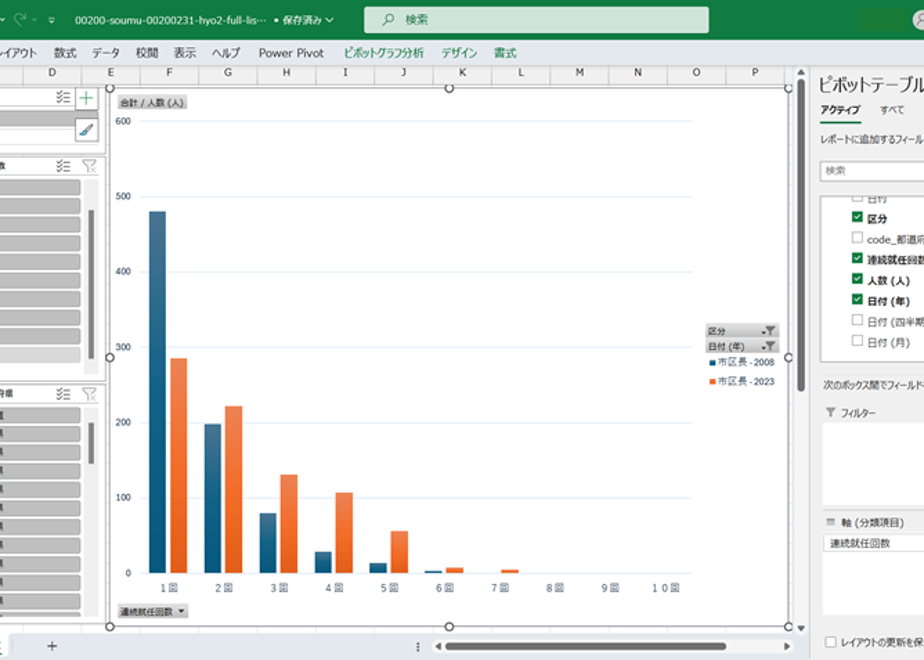Image resolution: width=924 pixels, height=660 pixels.
Task: Click the sheet tab bar options dots
Action: [x=418, y=646]
